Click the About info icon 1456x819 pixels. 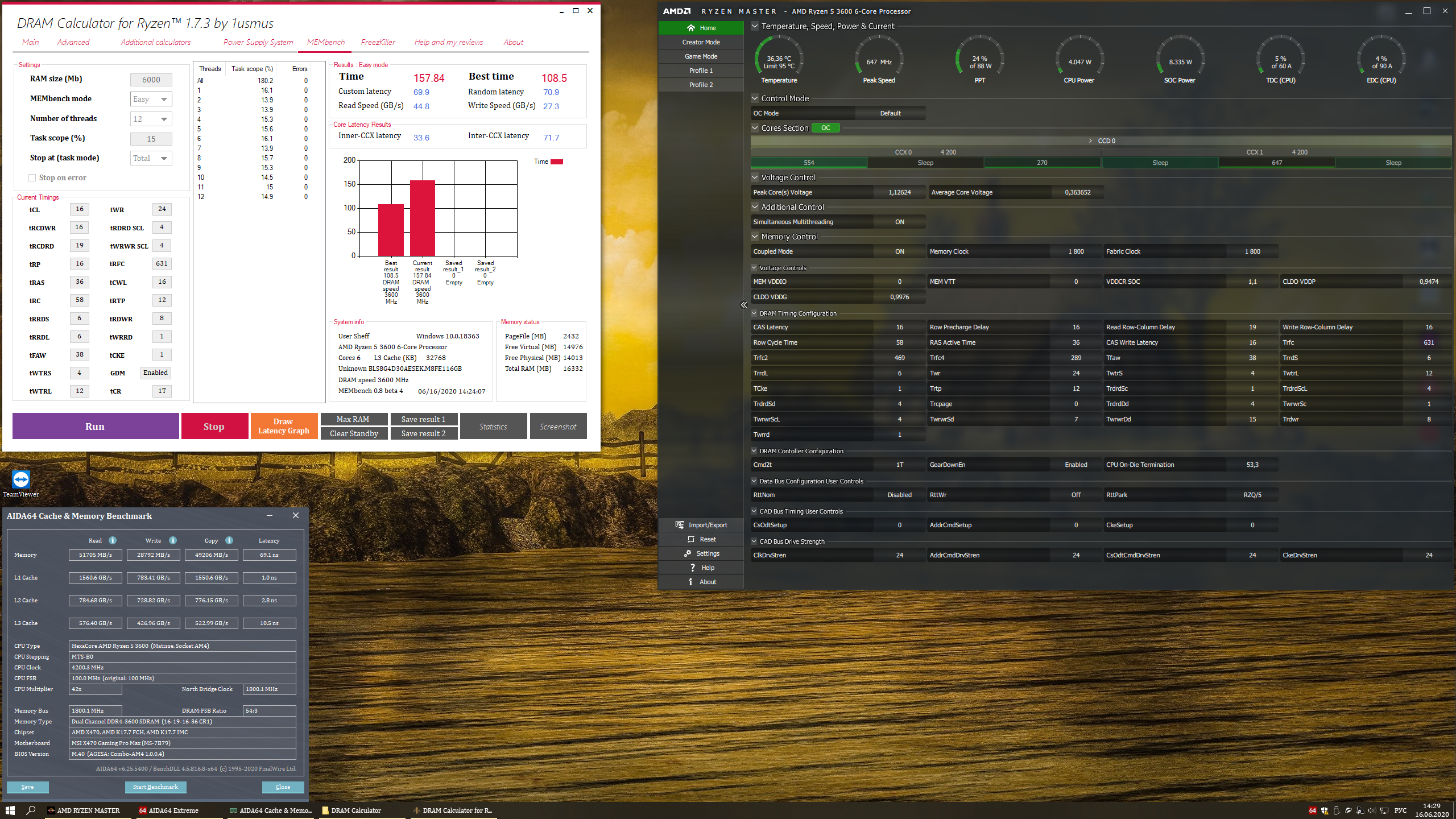690,582
